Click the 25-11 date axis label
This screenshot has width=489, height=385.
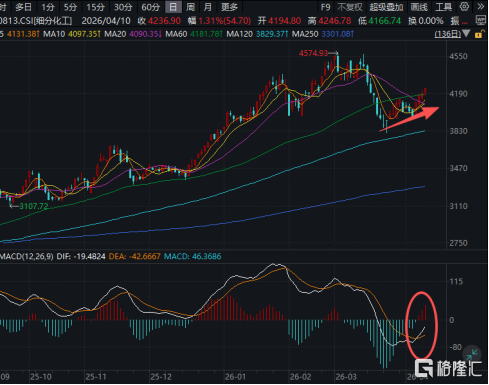tap(96, 377)
